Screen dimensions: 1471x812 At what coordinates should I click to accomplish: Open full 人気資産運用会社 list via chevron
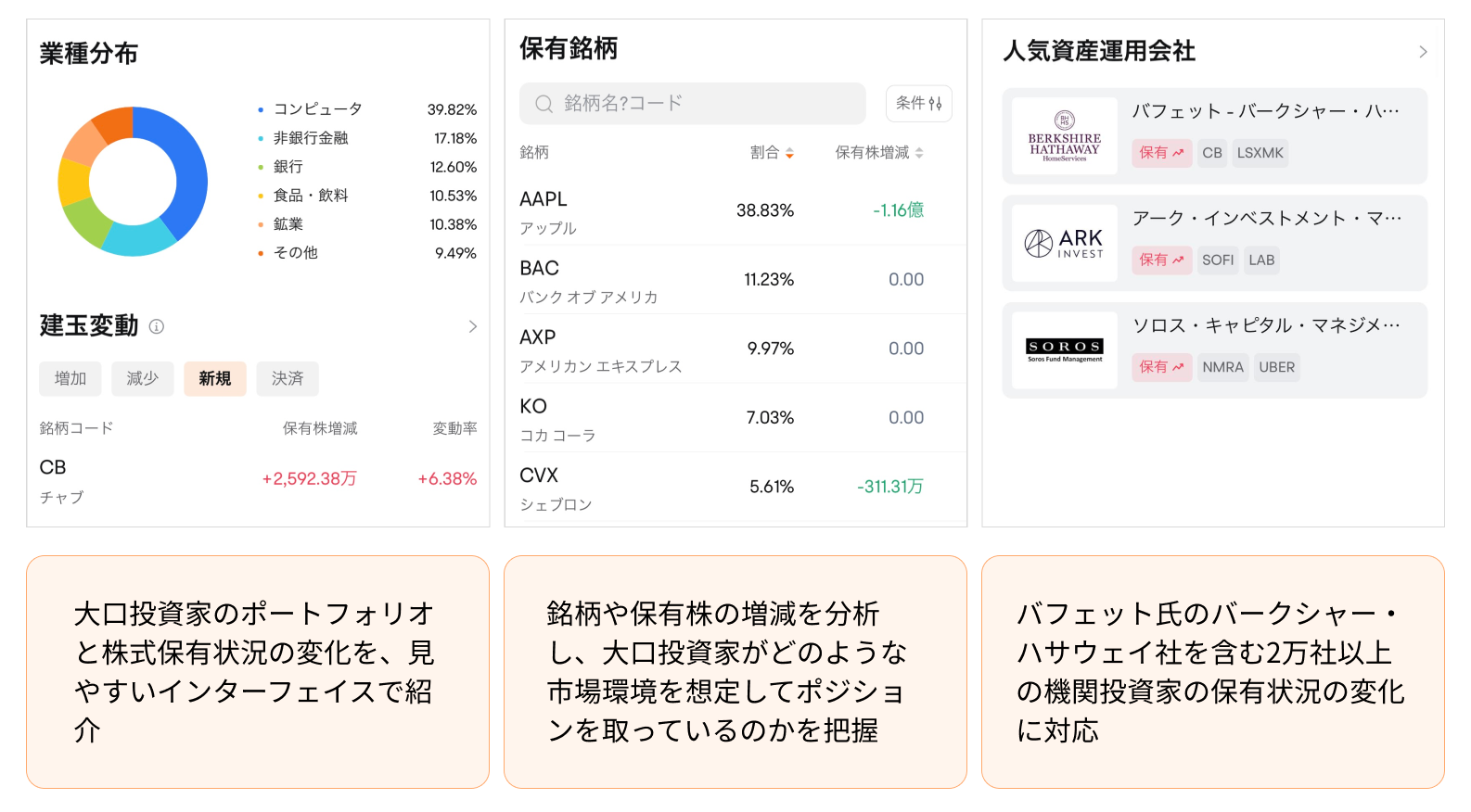pos(1422,52)
